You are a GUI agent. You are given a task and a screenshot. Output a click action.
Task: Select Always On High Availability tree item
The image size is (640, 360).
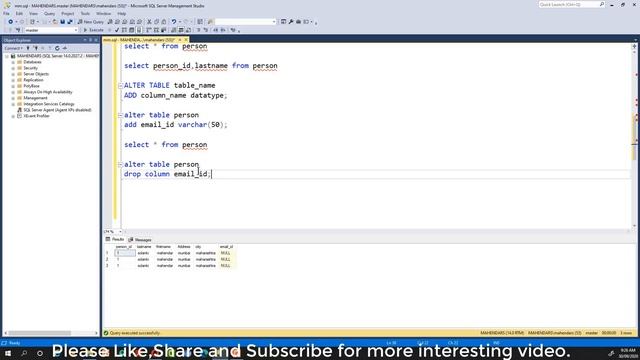(48, 92)
